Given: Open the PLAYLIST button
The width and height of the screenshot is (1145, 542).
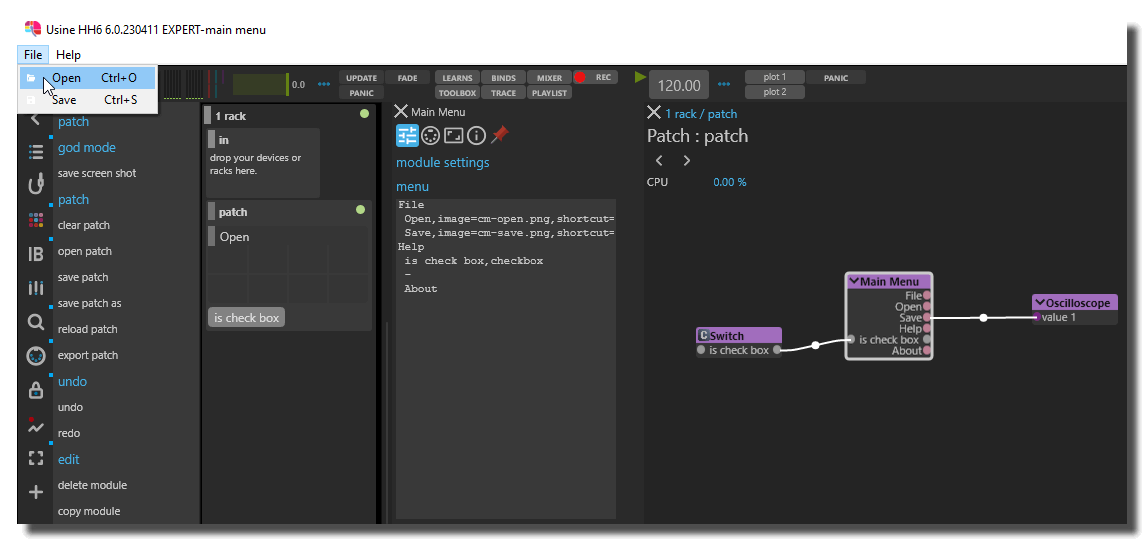Looking at the screenshot, I should pyautogui.click(x=549, y=93).
